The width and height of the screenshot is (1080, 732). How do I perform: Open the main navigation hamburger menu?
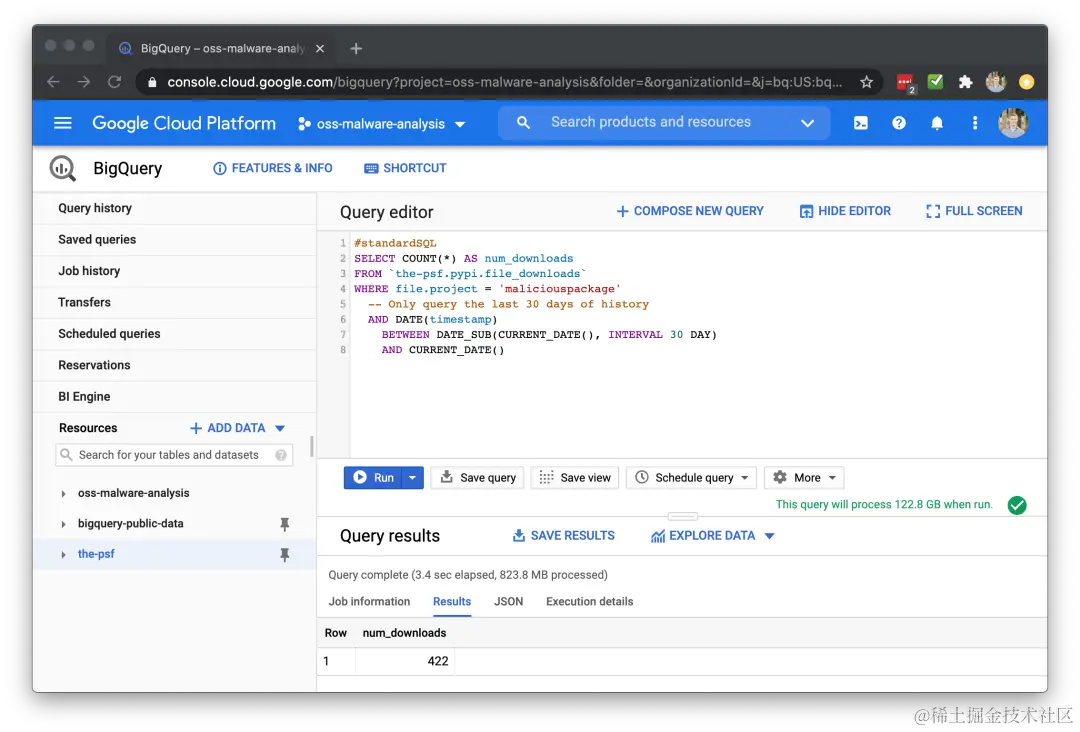click(x=63, y=123)
